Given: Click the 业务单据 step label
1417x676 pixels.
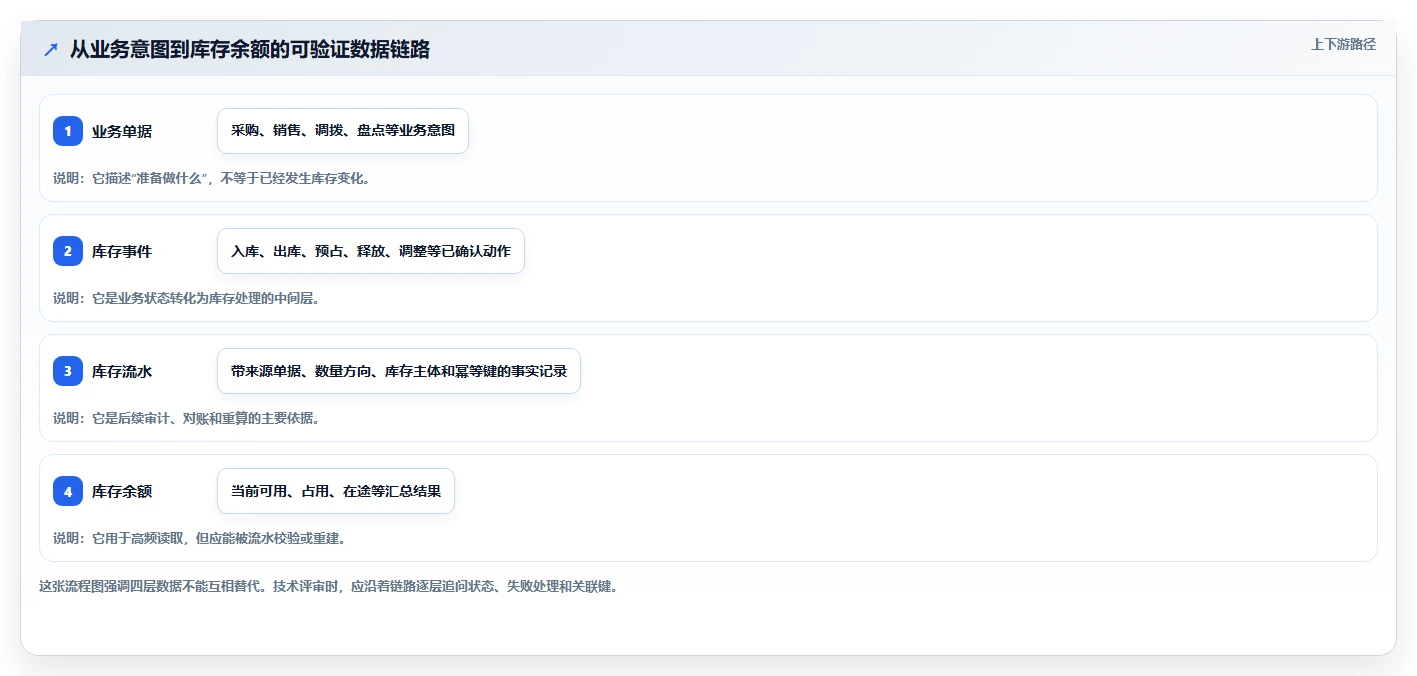Looking at the screenshot, I should click(x=122, y=131).
